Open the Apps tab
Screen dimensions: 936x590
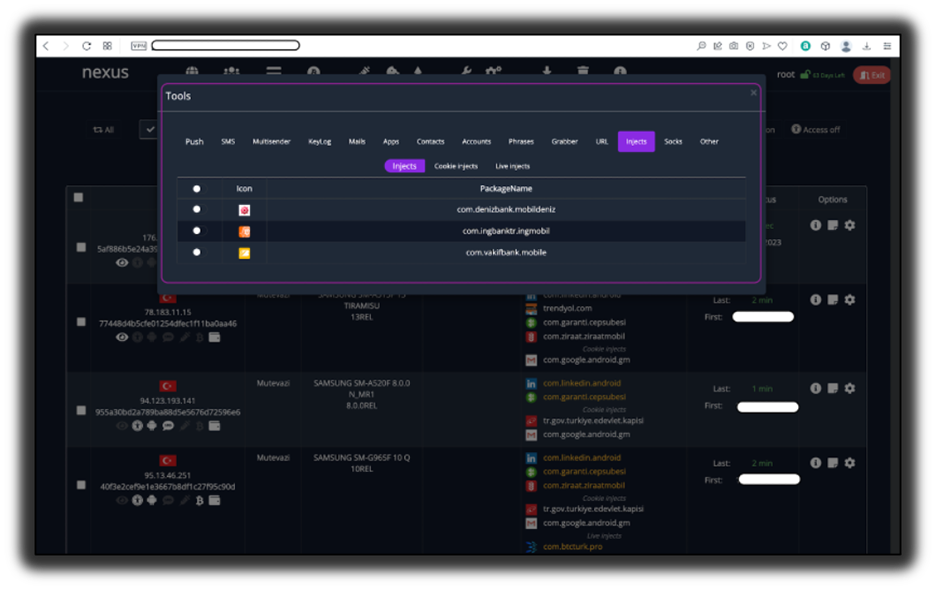(x=391, y=142)
